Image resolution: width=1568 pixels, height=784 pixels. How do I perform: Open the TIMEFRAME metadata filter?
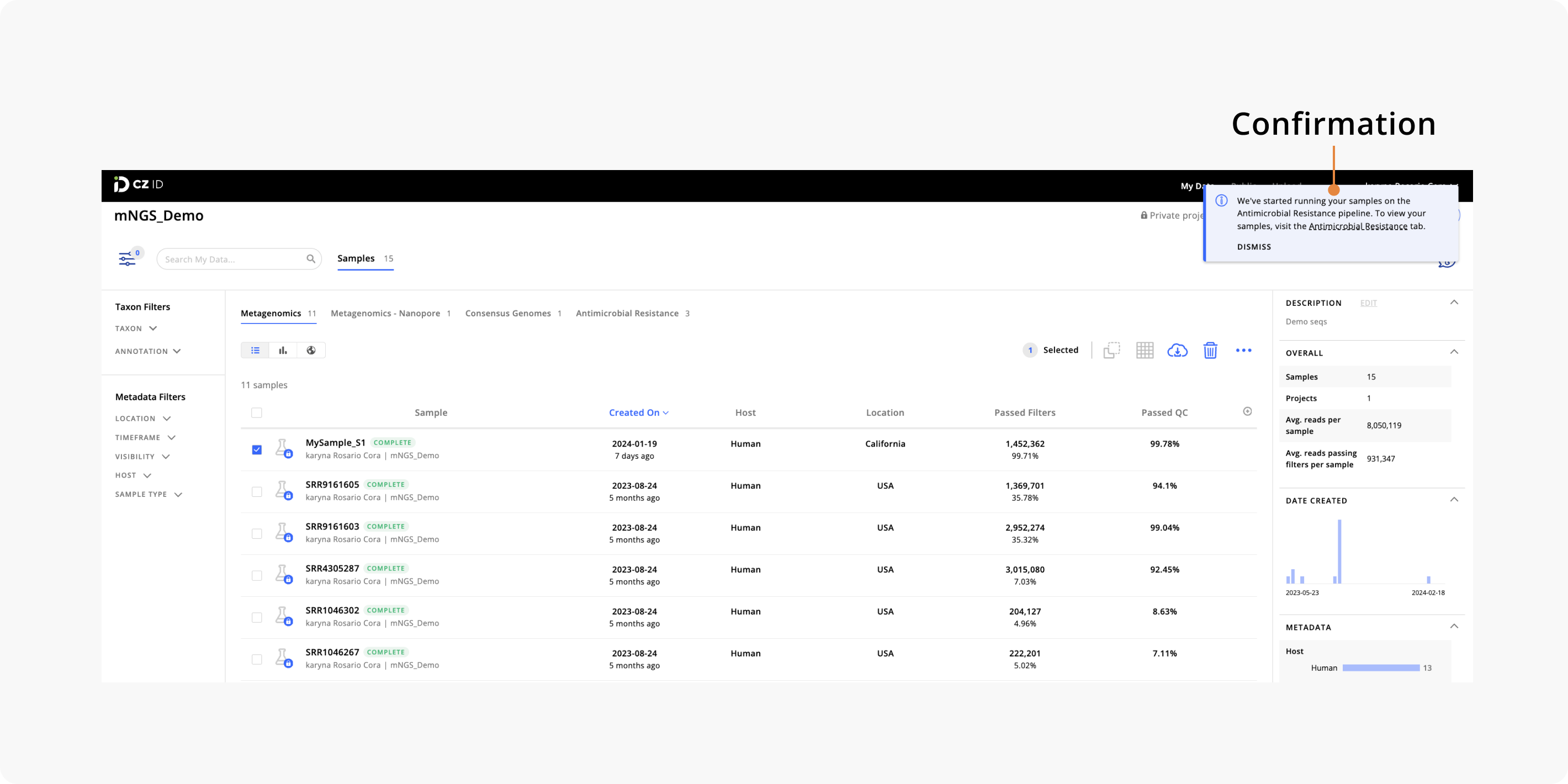coord(145,438)
